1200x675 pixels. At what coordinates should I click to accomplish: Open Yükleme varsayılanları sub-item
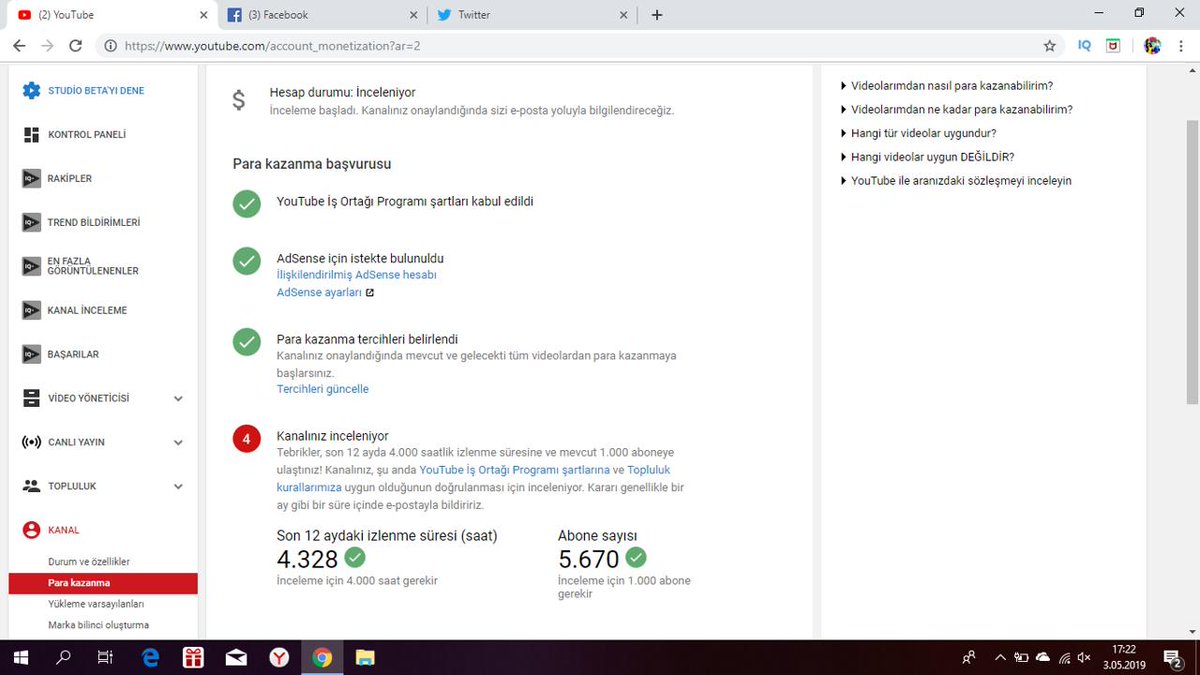click(96, 604)
